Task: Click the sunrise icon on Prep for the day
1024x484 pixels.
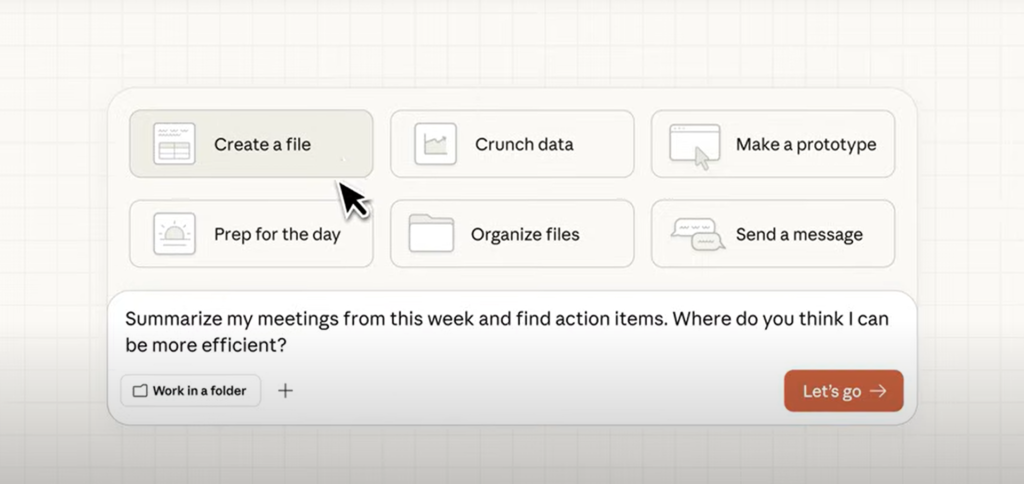Action: point(174,234)
